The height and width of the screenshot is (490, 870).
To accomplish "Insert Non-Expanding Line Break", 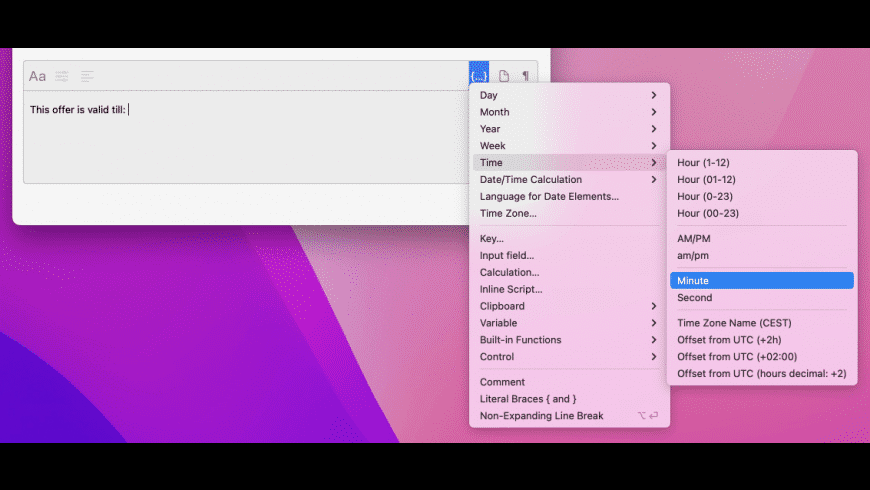I will coord(569,416).
